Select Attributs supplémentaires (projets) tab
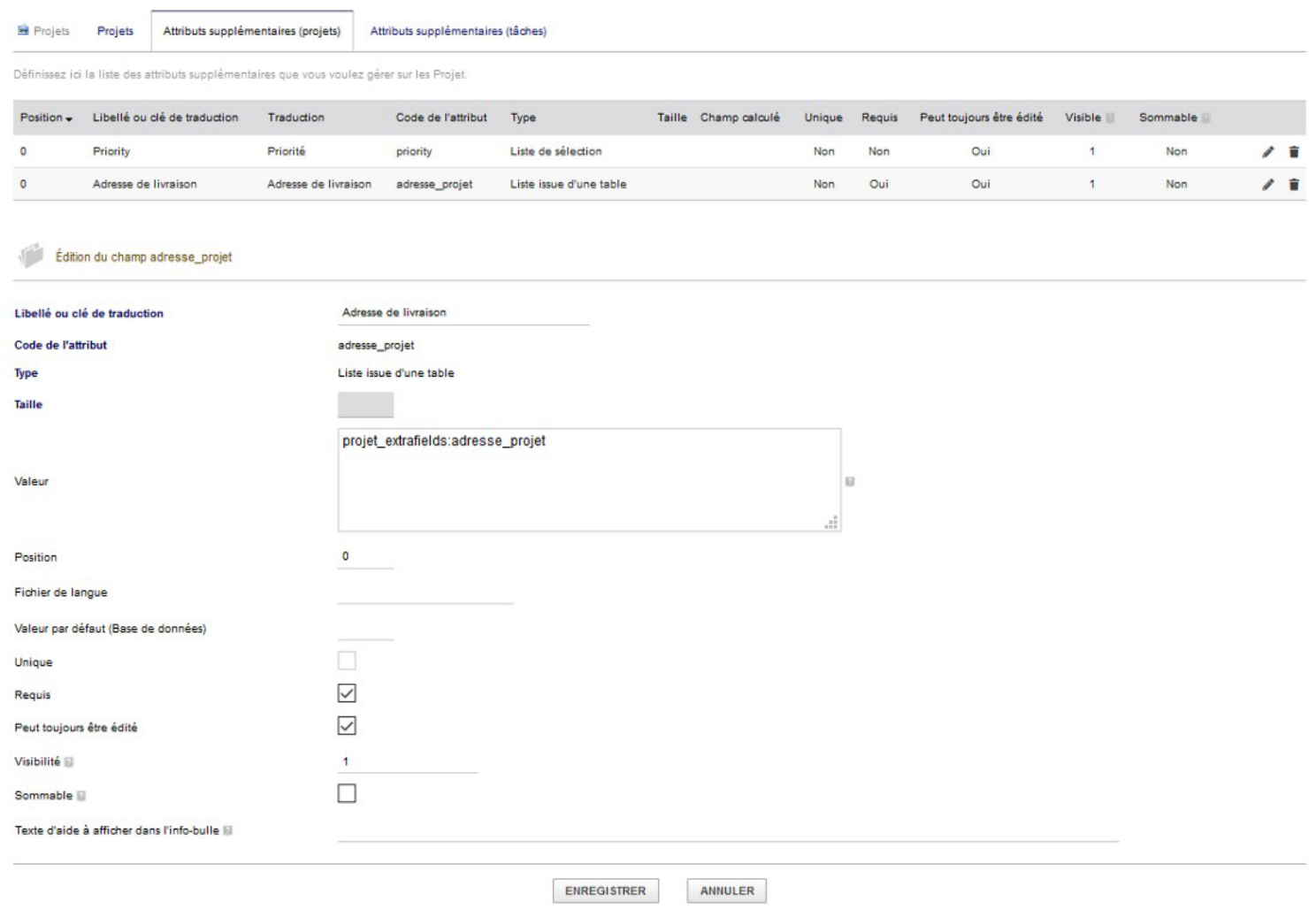The image size is (1316, 917). click(x=252, y=31)
